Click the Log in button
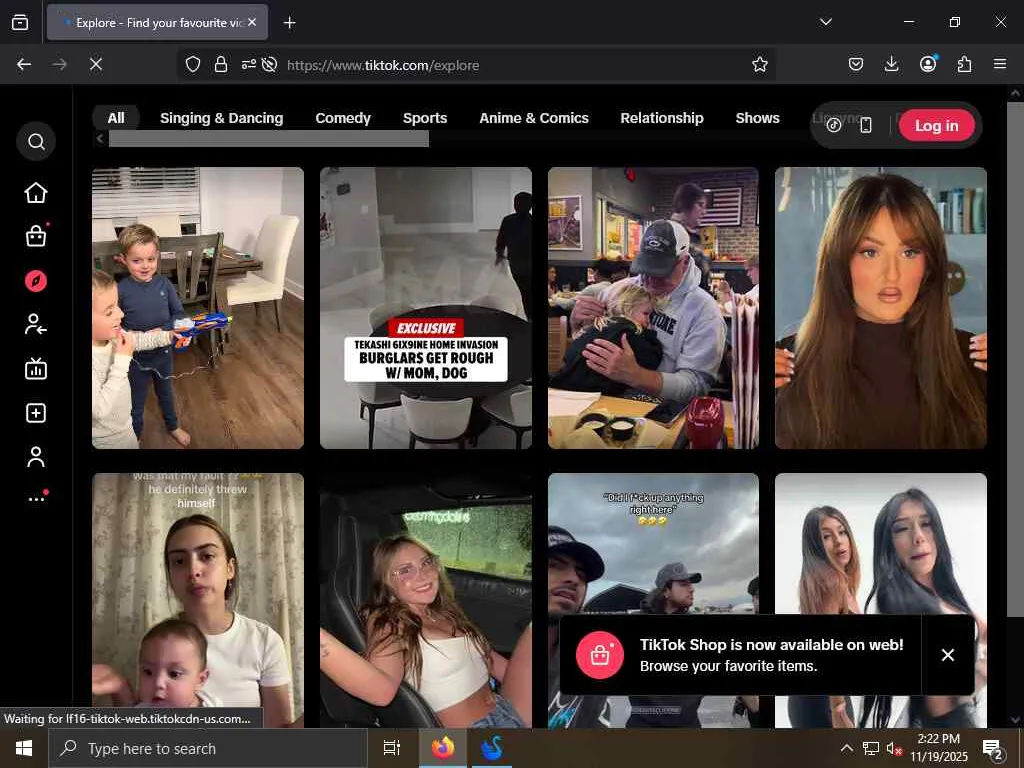 936,125
